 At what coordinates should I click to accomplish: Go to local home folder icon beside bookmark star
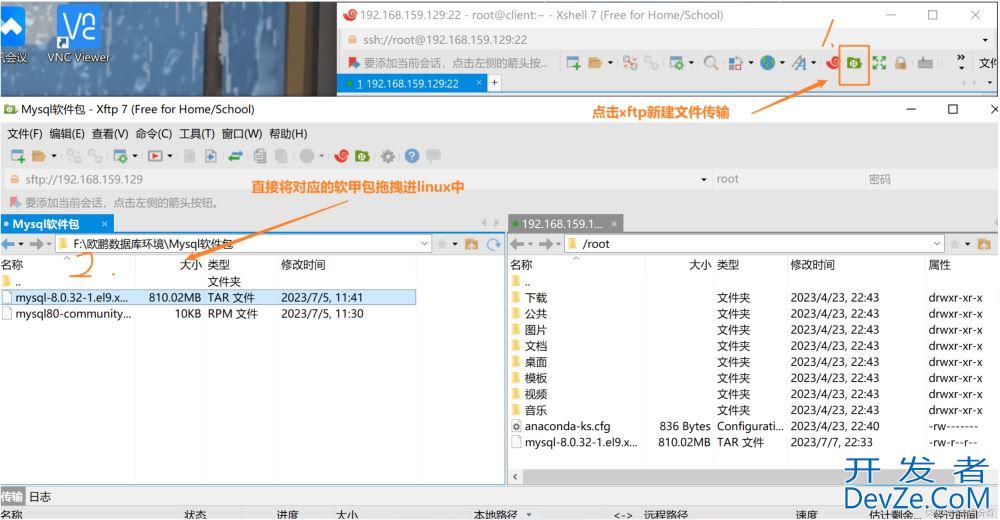[471, 244]
